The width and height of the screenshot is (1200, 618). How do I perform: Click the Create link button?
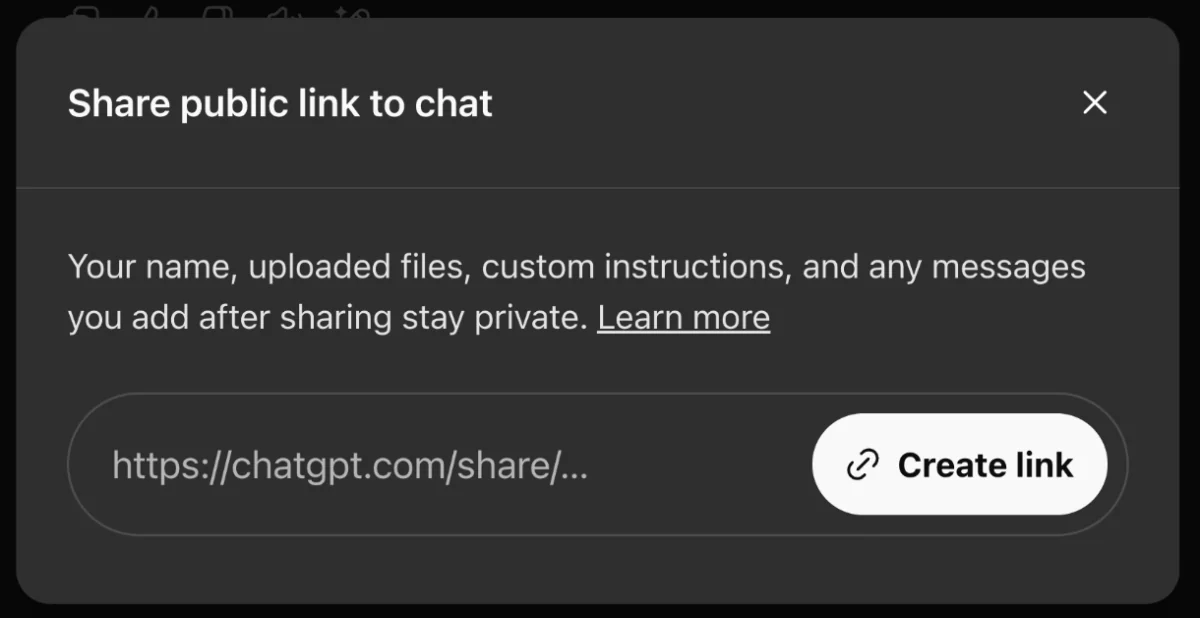[x=960, y=465]
